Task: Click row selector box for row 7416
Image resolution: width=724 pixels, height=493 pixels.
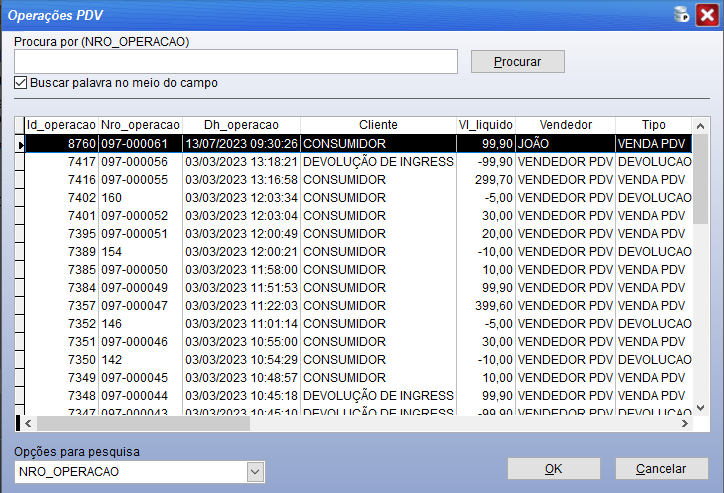Action: coord(19,180)
